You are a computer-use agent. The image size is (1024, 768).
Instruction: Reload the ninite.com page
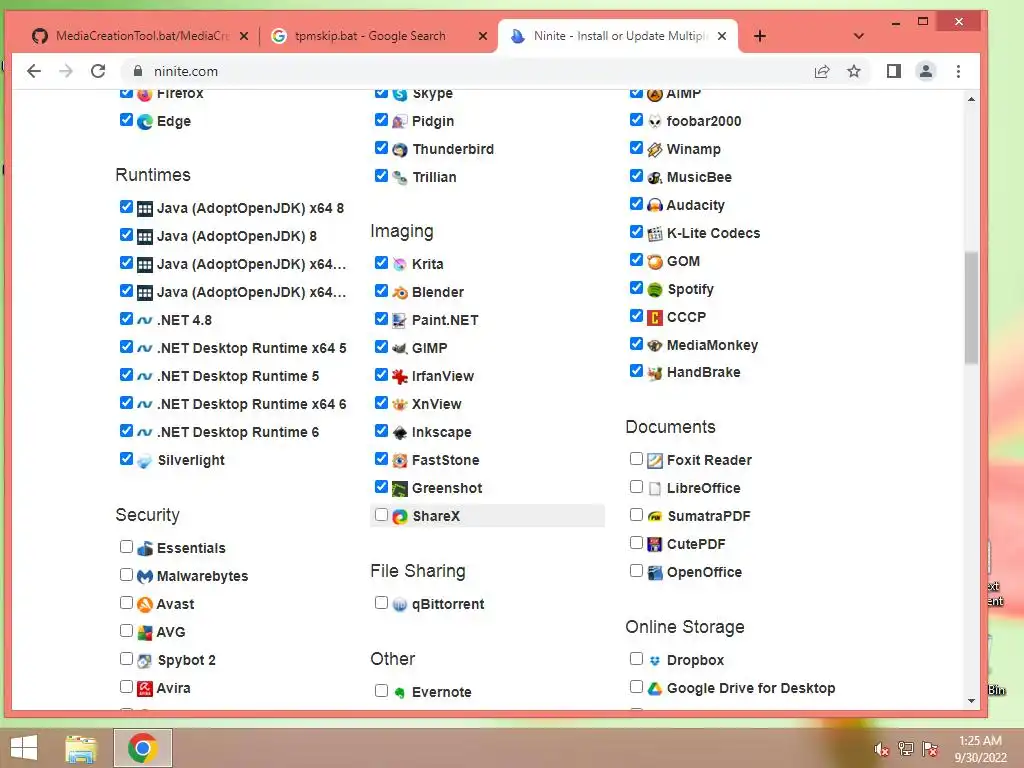(x=98, y=71)
